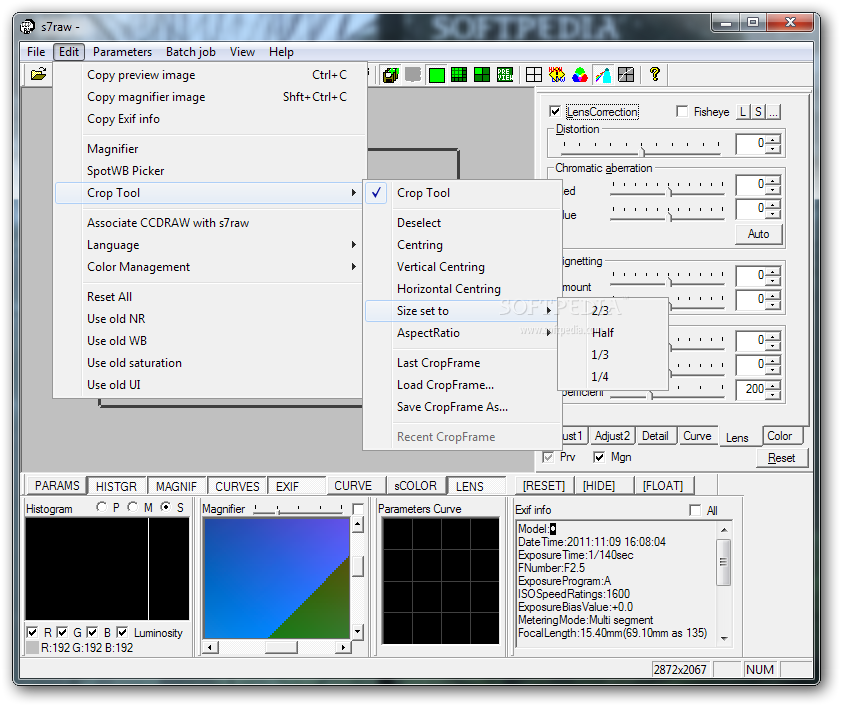Click the open file folder icon
The height and width of the screenshot is (706, 841).
[x=38, y=74]
